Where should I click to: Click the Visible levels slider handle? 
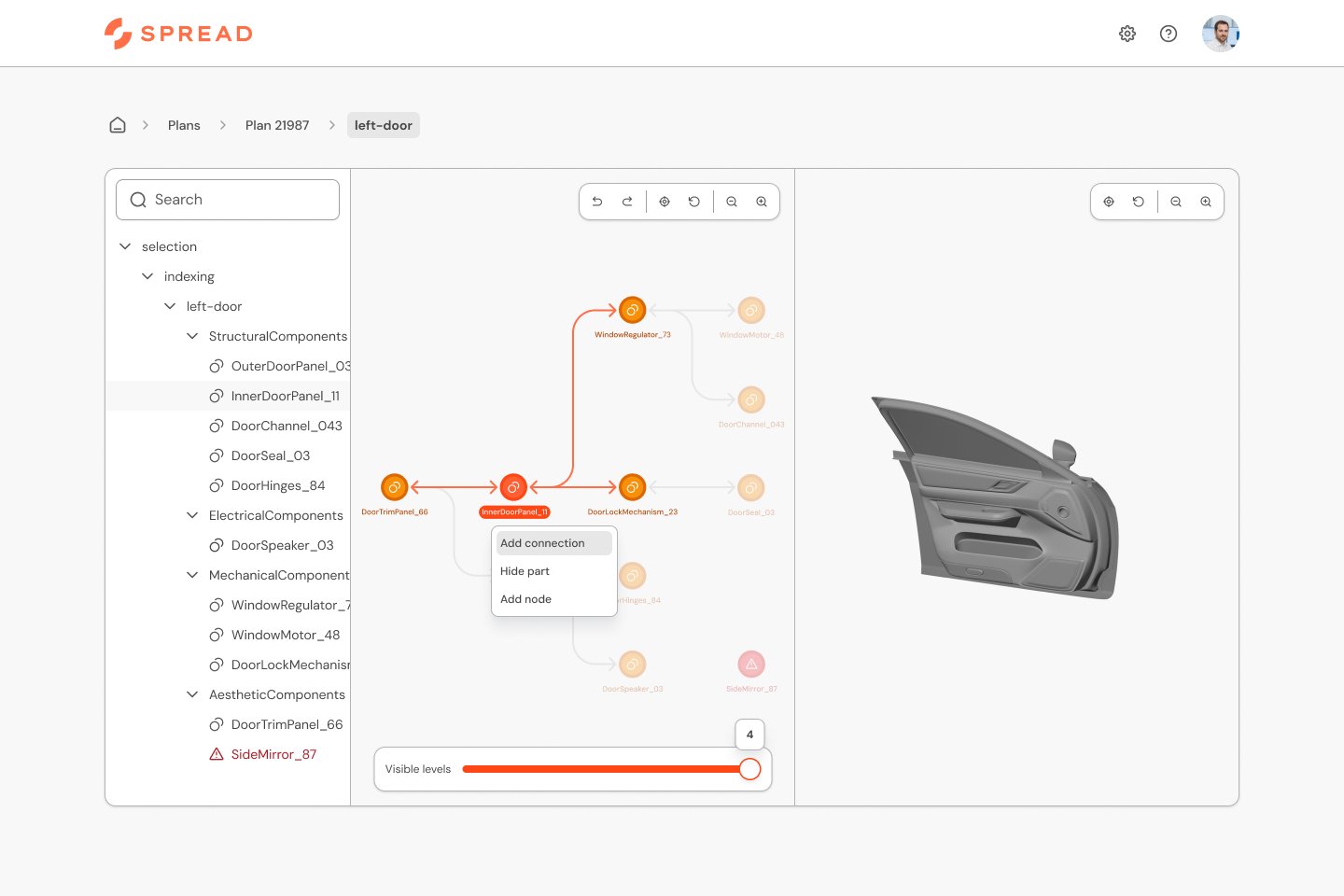click(749, 769)
